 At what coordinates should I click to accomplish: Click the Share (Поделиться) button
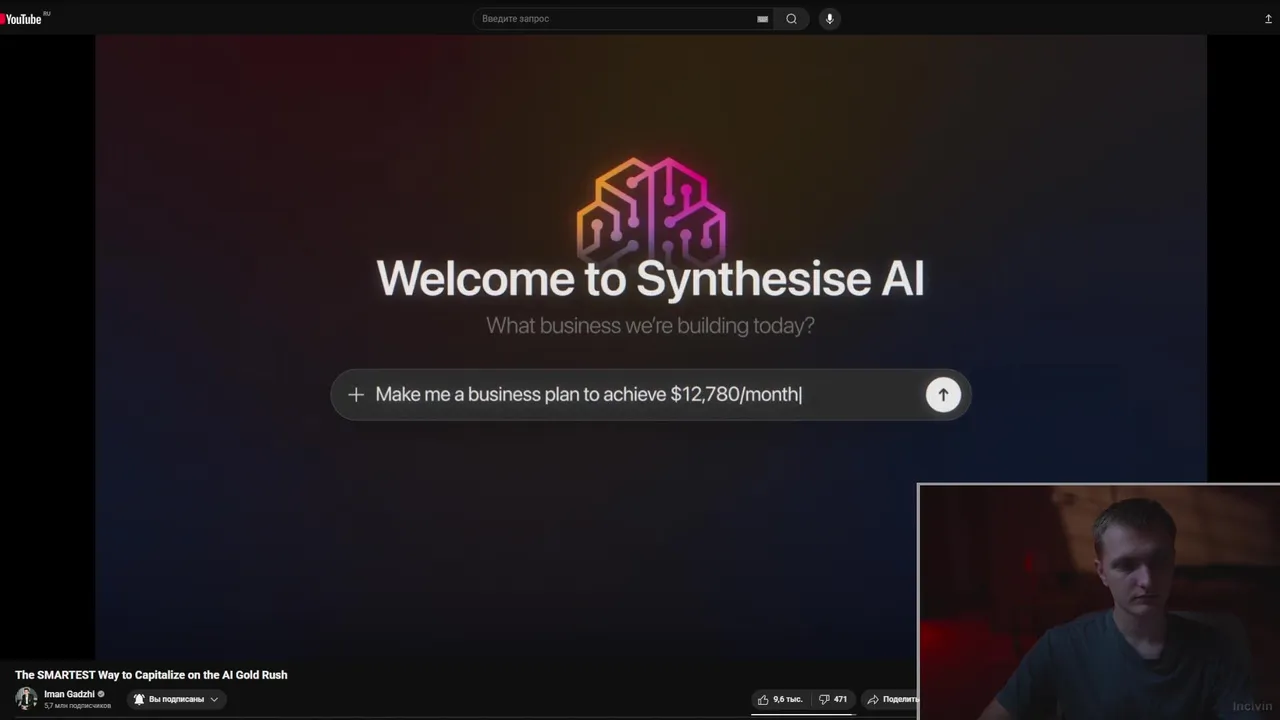pos(891,699)
